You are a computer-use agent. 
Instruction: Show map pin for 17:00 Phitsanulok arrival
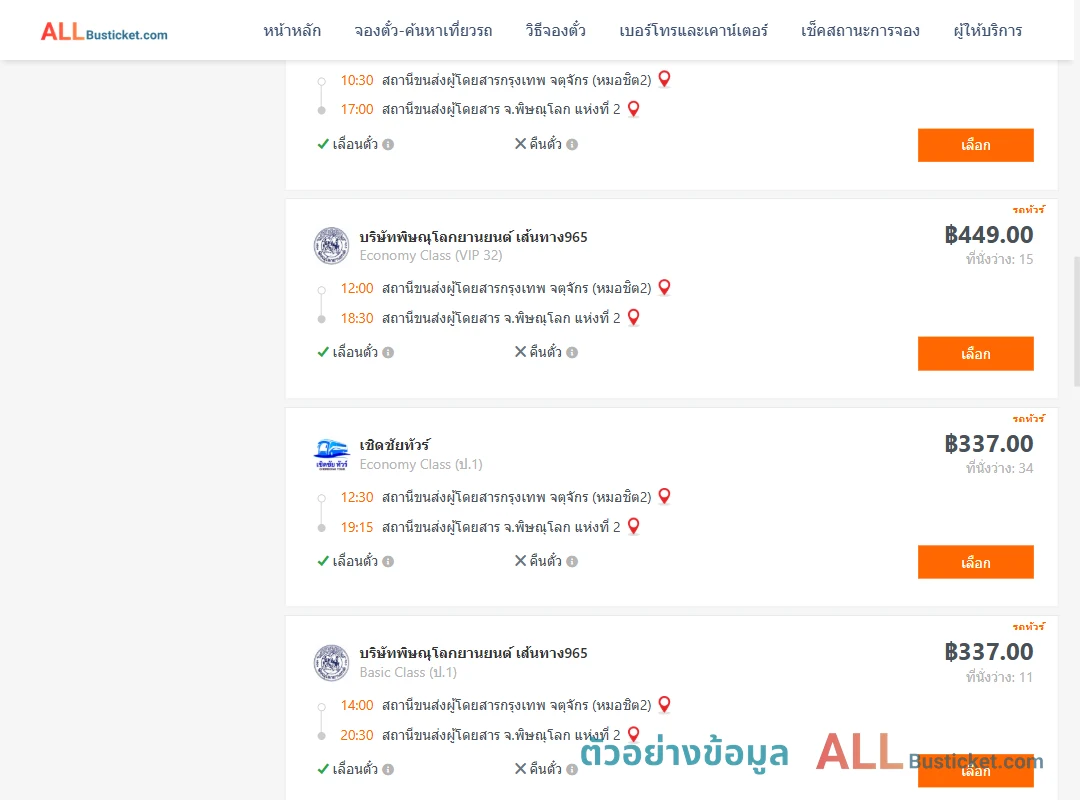click(634, 109)
